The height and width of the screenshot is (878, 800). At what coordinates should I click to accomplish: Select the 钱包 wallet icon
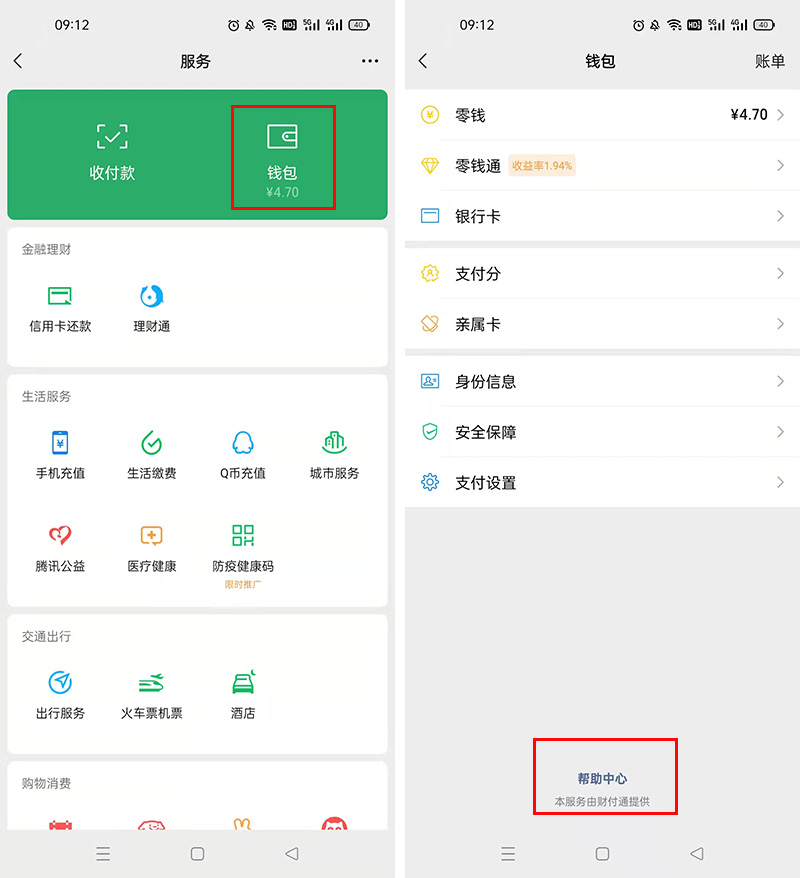[282, 148]
